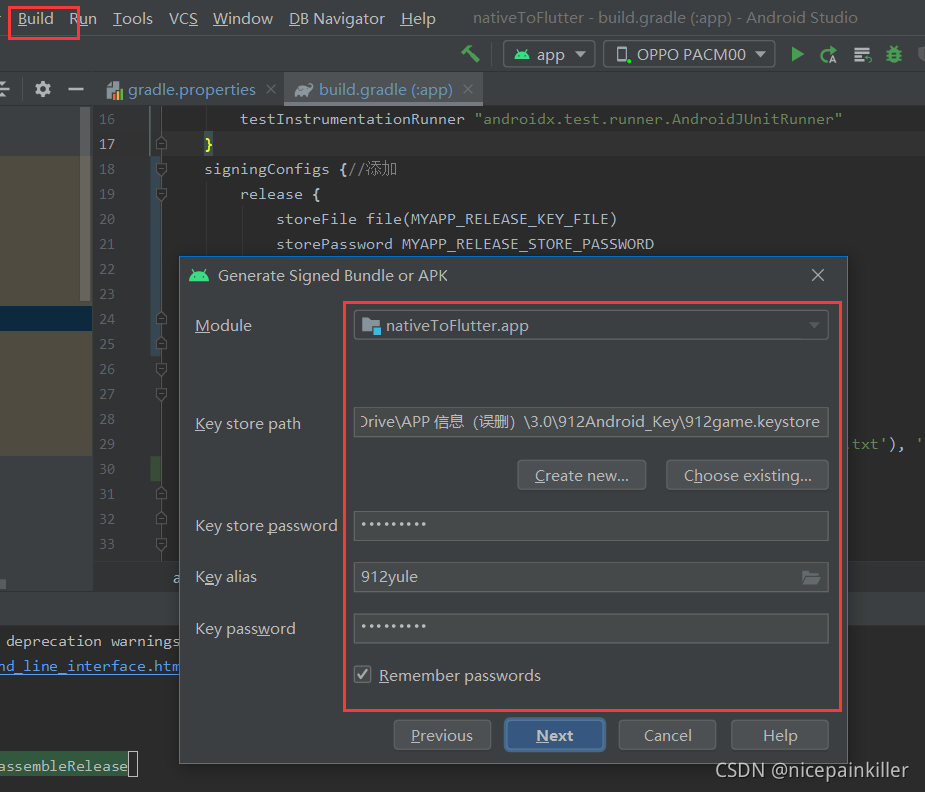Click the collapse all icon in the project panel
925x792 pixels.
(x=5, y=90)
